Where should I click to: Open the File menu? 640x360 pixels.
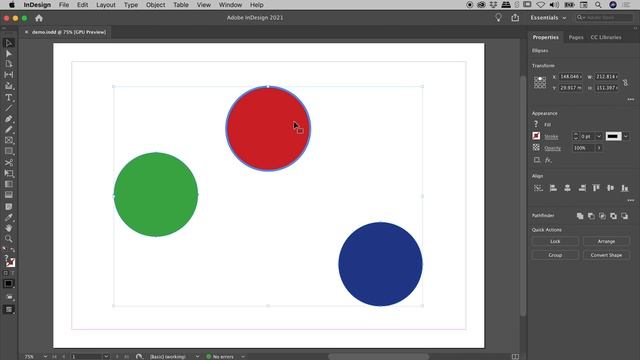(64, 5)
